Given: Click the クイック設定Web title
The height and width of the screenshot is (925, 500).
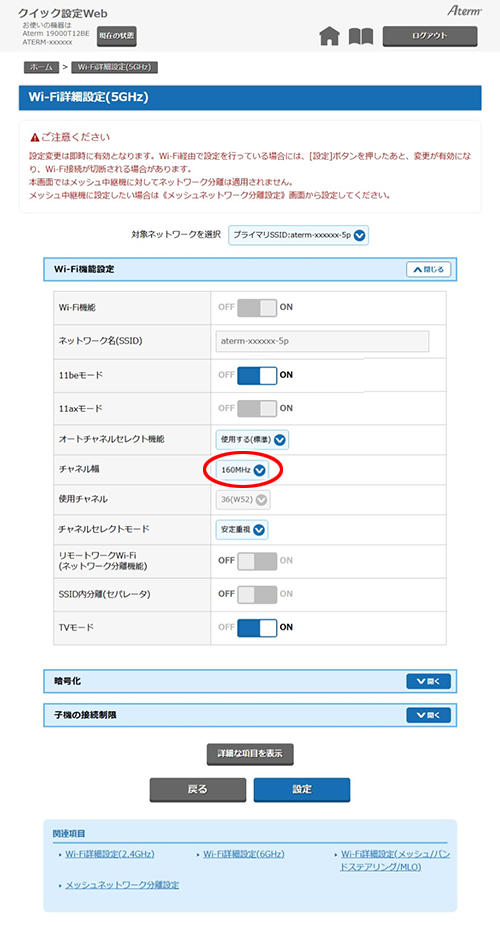Looking at the screenshot, I should coord(63,14).
